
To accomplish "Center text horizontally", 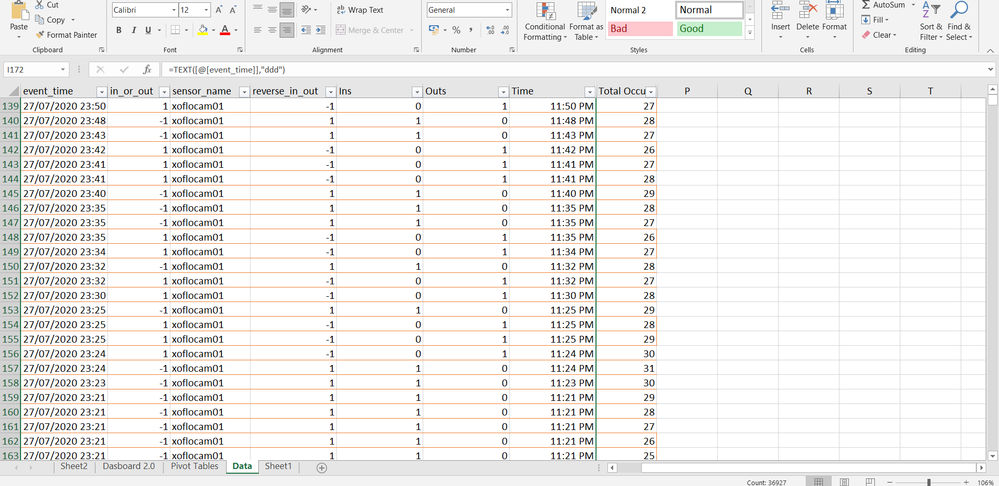I will pos(272,30).
